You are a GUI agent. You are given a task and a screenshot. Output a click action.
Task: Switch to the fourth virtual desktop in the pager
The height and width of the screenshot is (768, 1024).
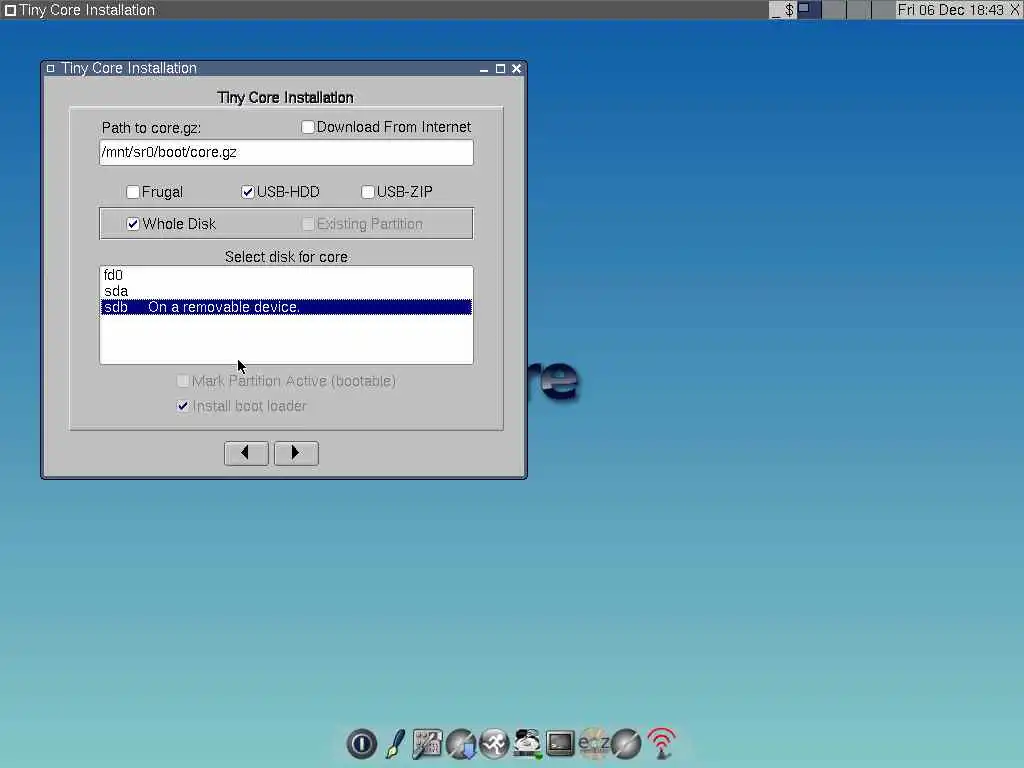(884, 10)
